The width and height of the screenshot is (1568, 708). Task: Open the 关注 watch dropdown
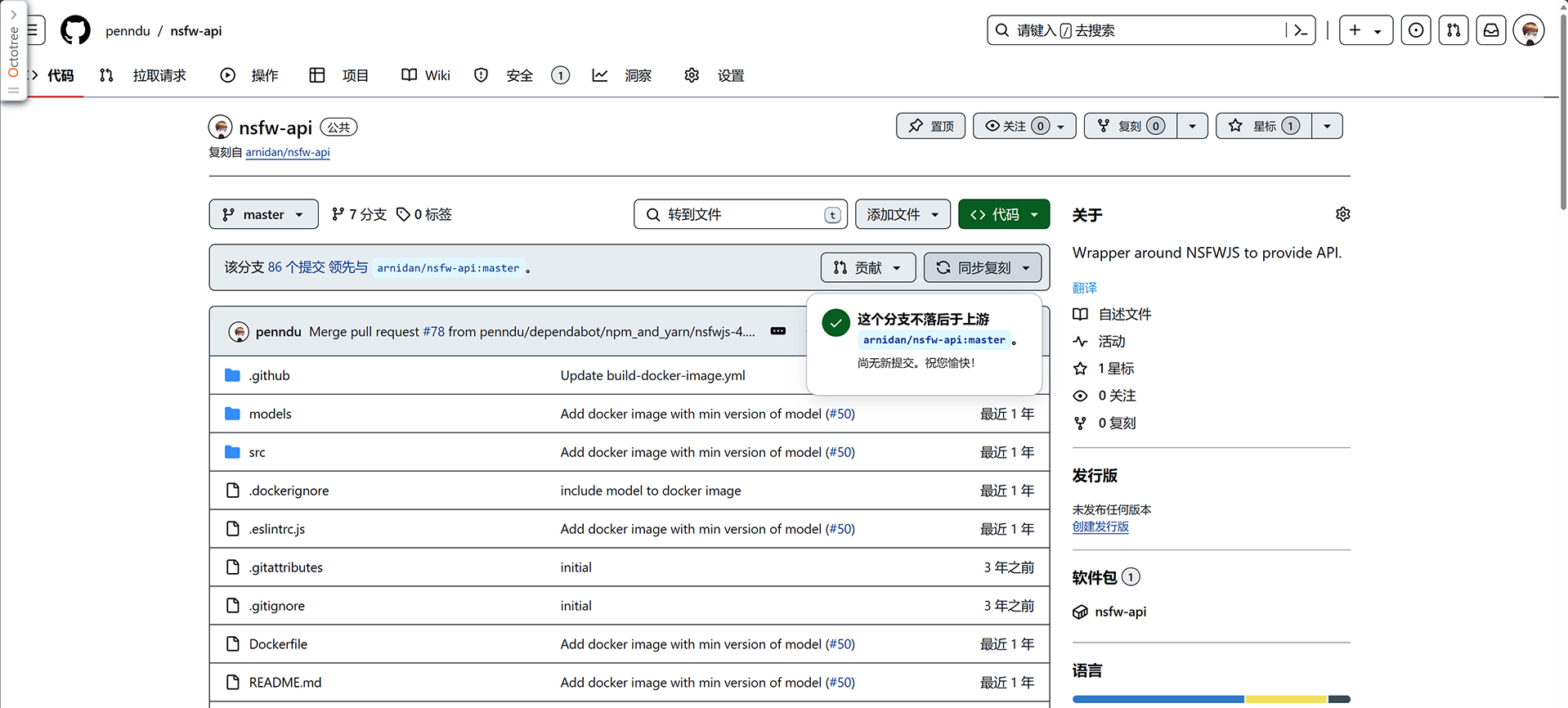point(1024,126)
